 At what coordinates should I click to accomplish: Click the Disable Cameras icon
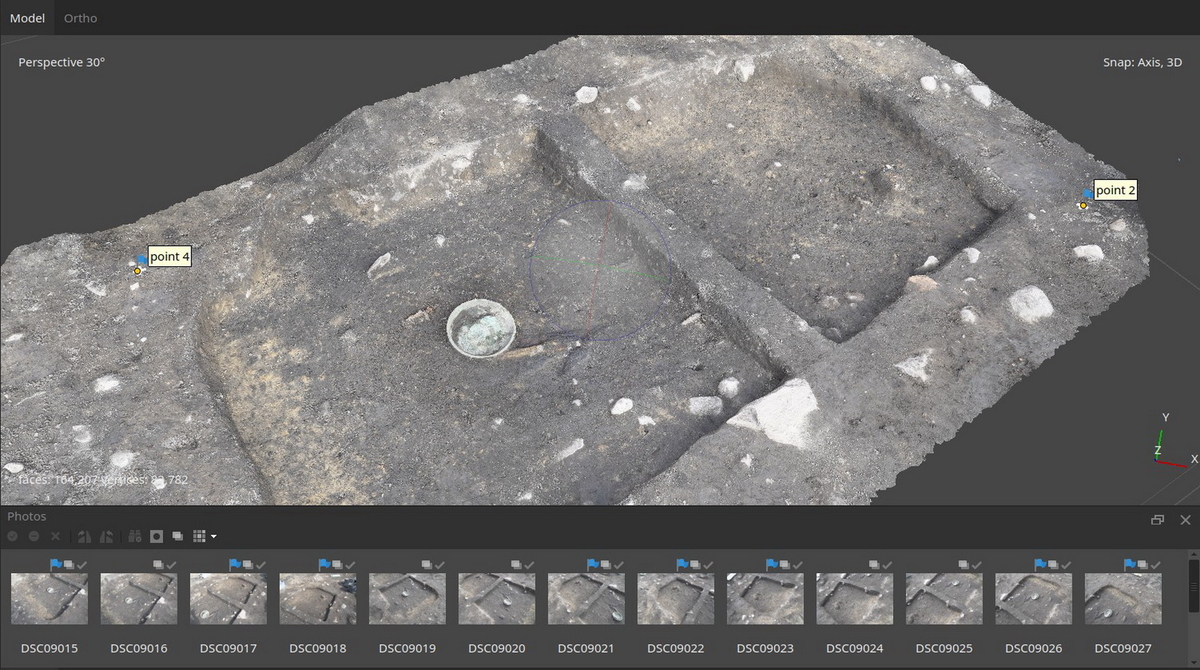[34, 537]
